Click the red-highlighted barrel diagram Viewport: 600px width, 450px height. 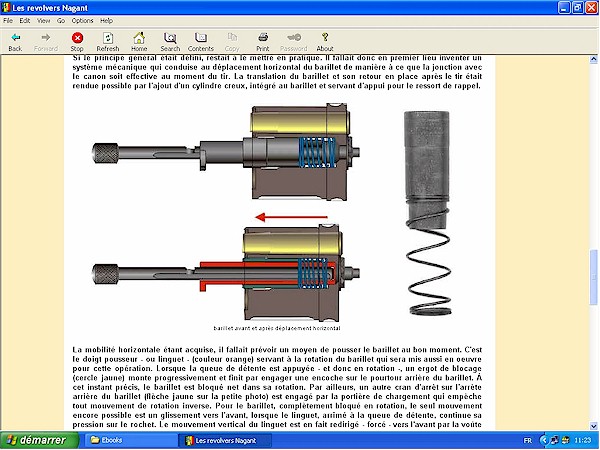(226, 273)
